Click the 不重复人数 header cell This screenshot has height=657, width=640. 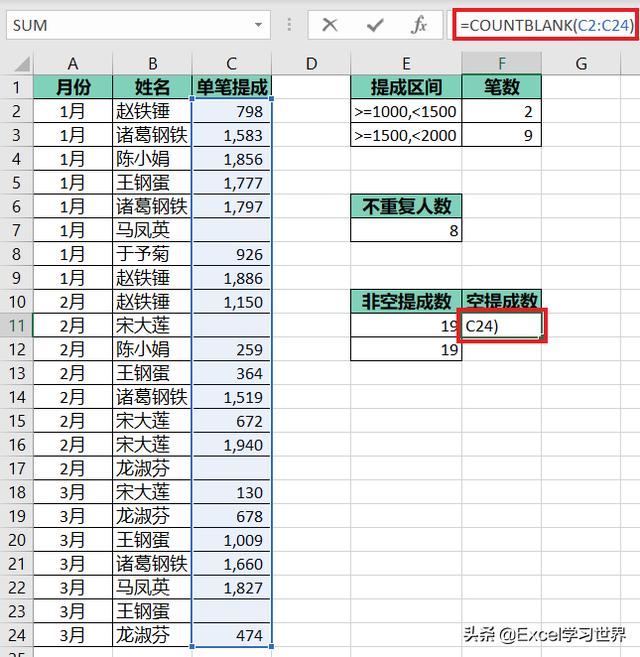pos(406,206)
